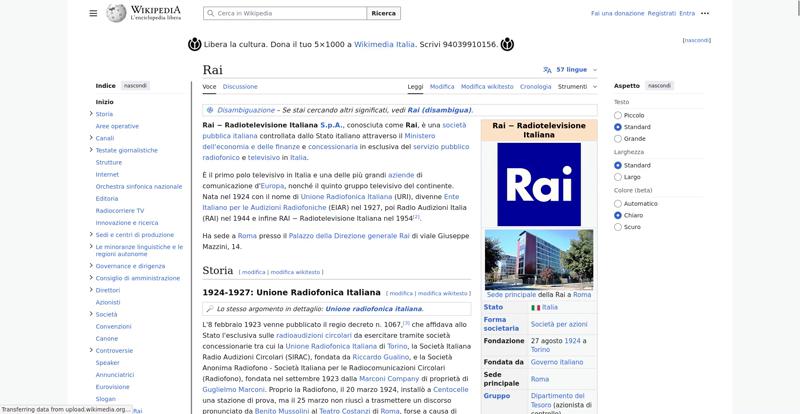Expand the Storia section in index
800x414 pixels.
point(91,114)
